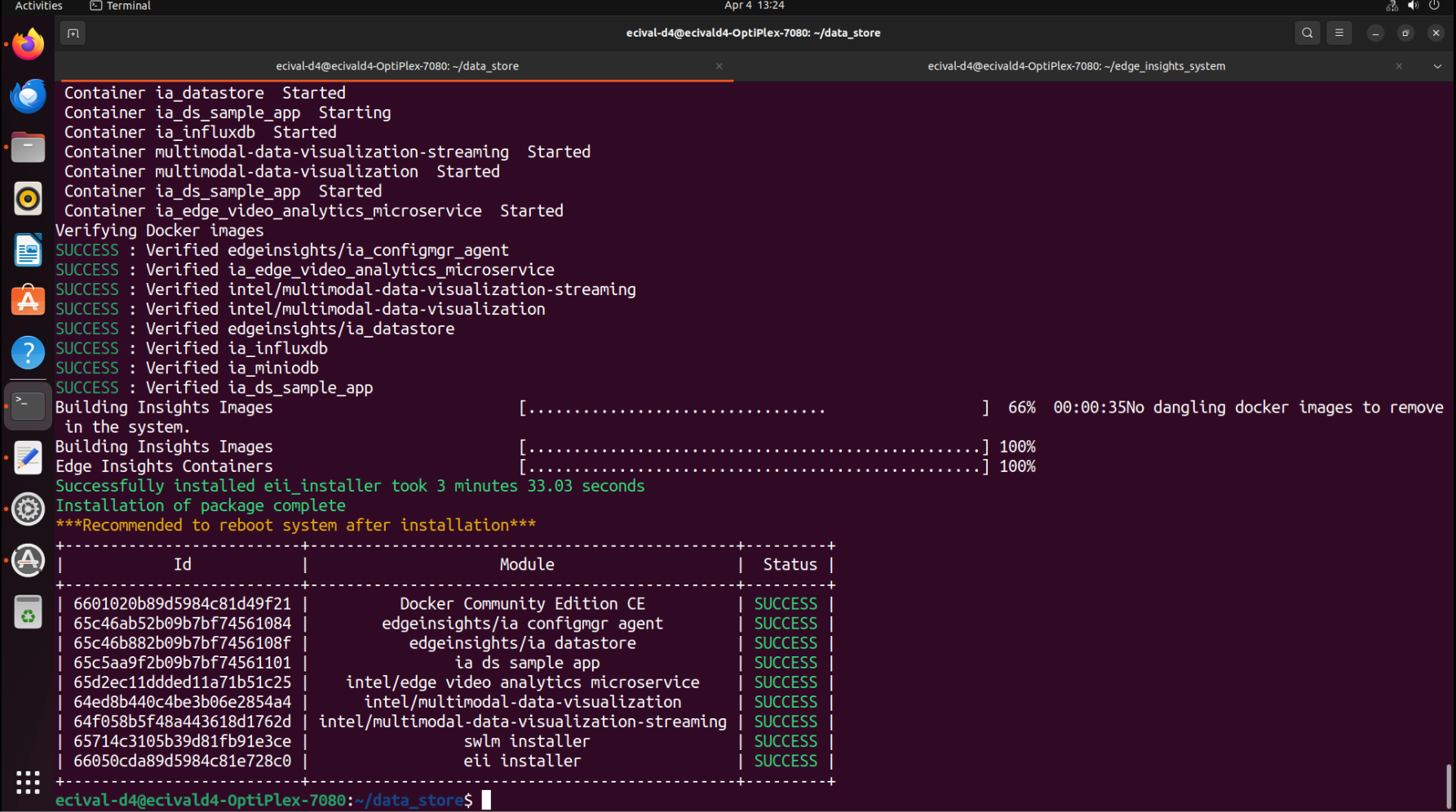Open the network status icon in the top bar
Viewport: 1456px width, 812px height.
point(1392,6)
